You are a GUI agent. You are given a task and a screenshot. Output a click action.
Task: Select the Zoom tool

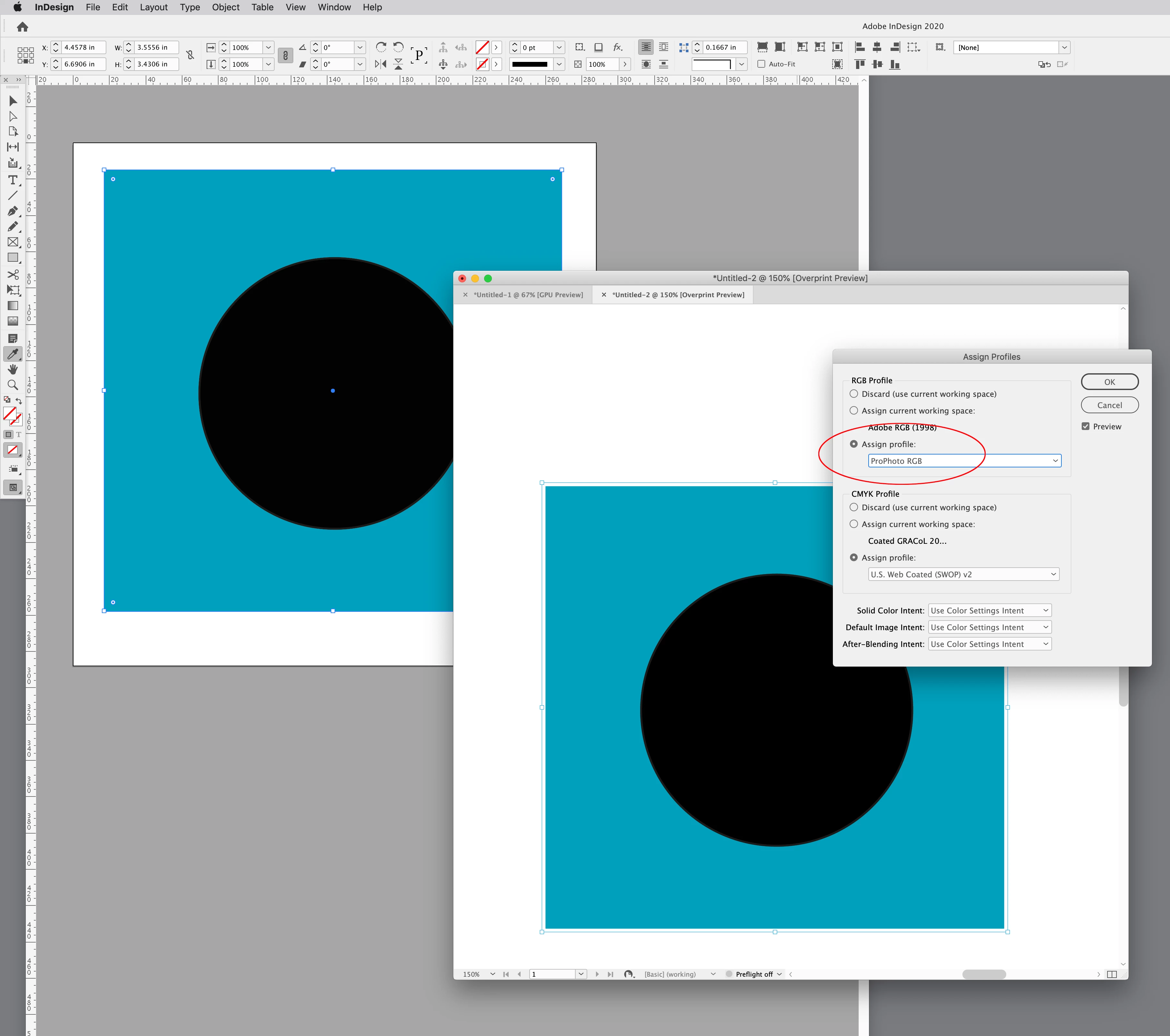tap(13, 385)
